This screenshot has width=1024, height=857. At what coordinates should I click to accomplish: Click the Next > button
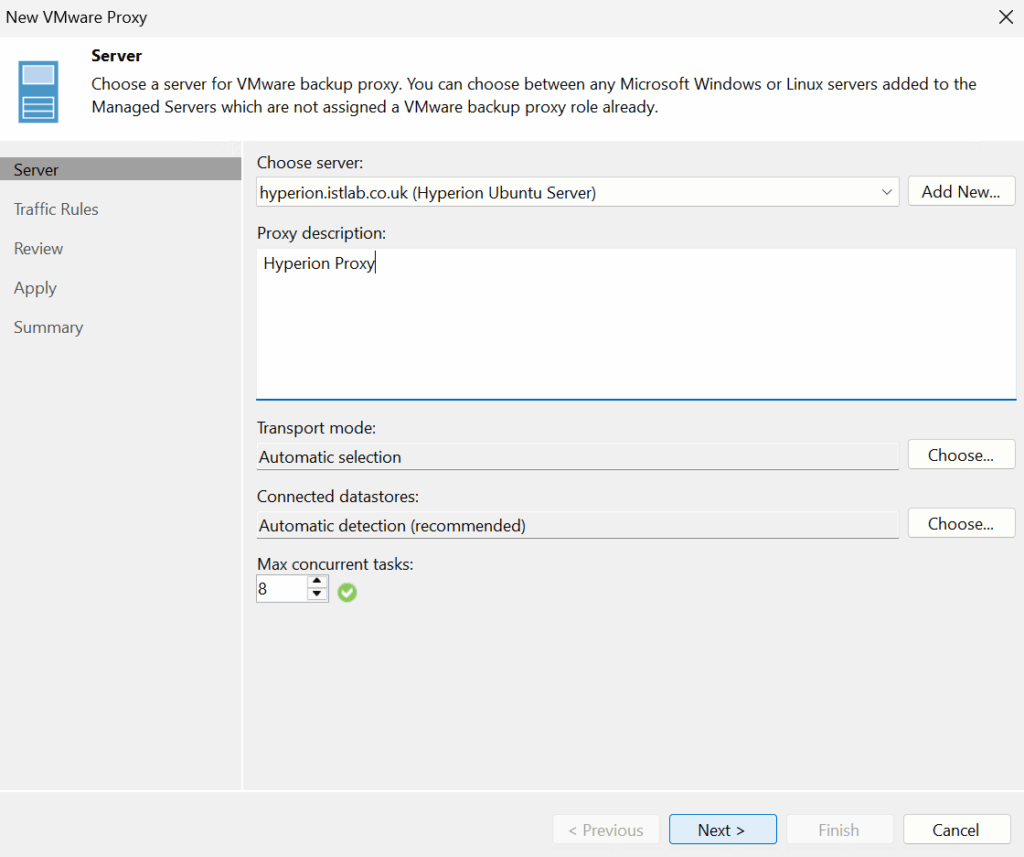tap(722, 830)
